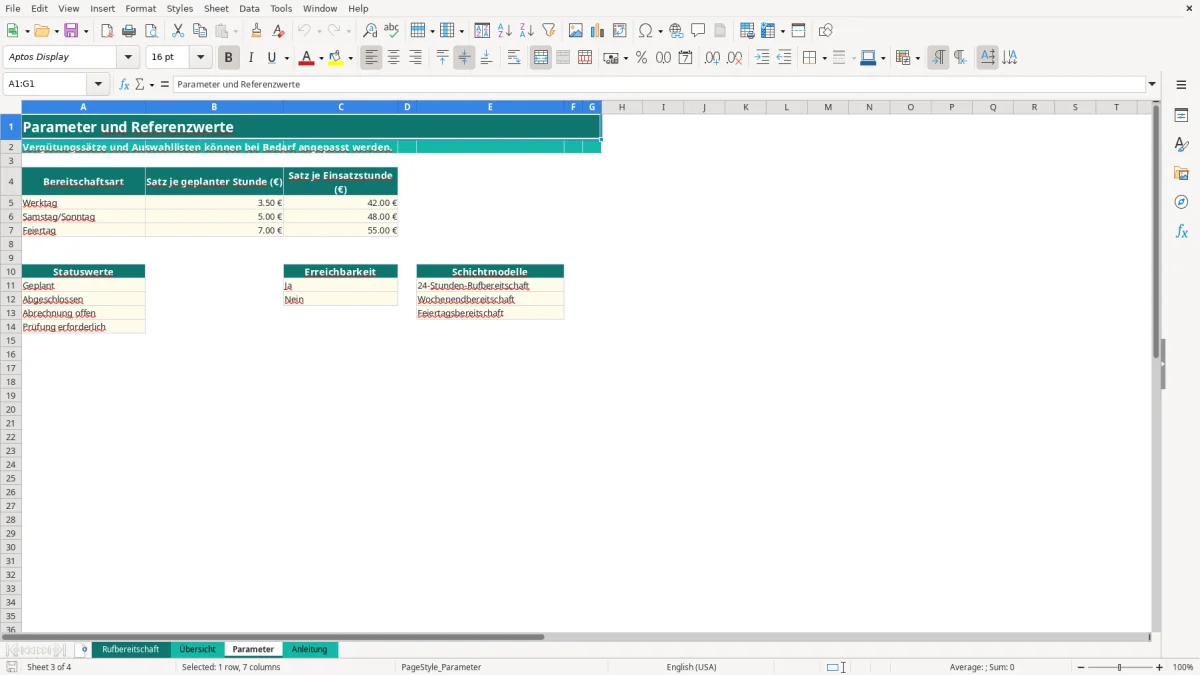Open sidebar Navigator panel
The height and width of the screenshot is (675, 1200).
click(1181, 202)
